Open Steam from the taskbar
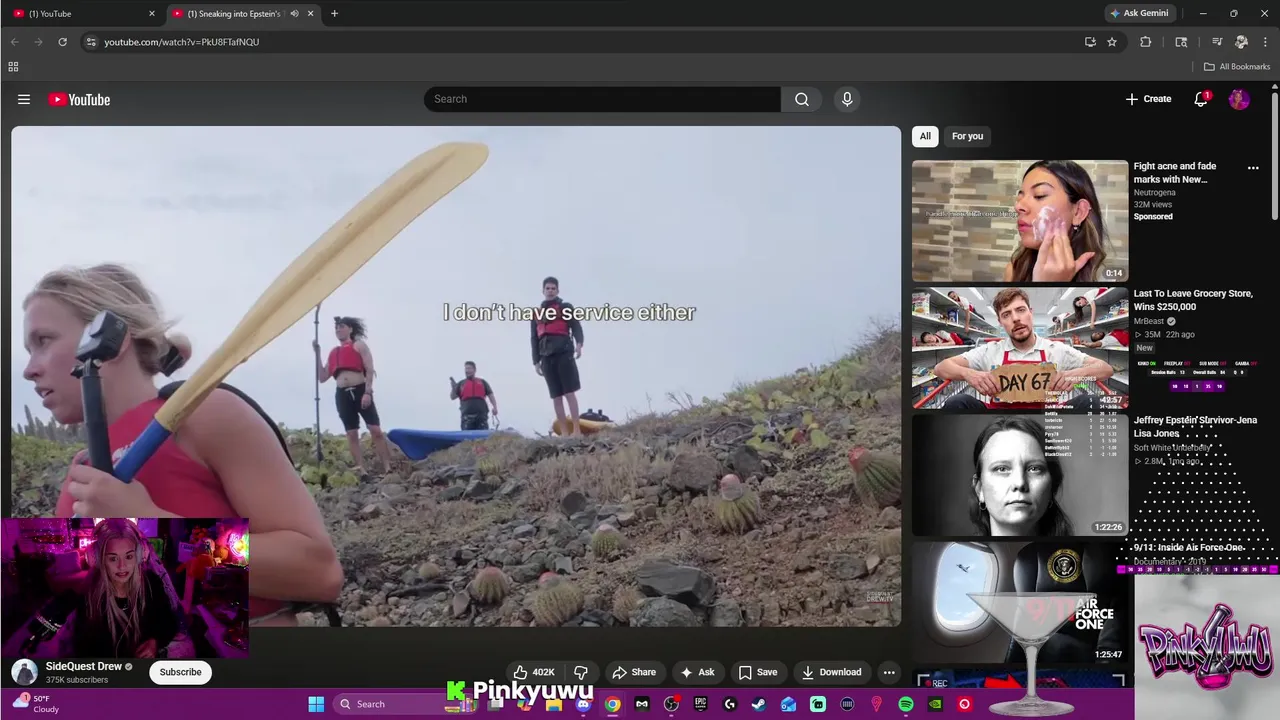The height and width of the screenshot is (720, 1280). [759, 704]
